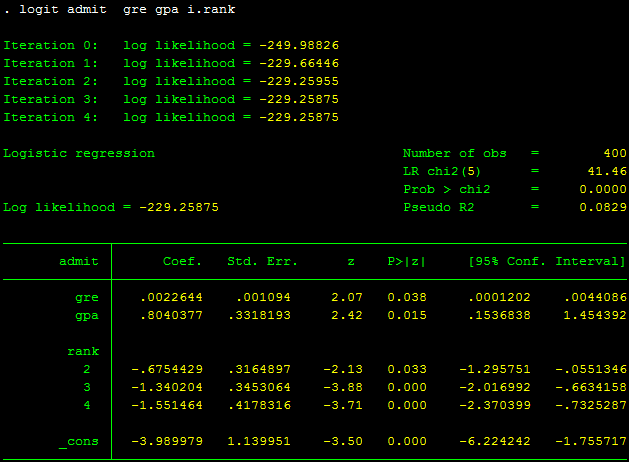The image size is (629, 462).
Task: Click the rank factor variable label
Action: tap(83, 352)
